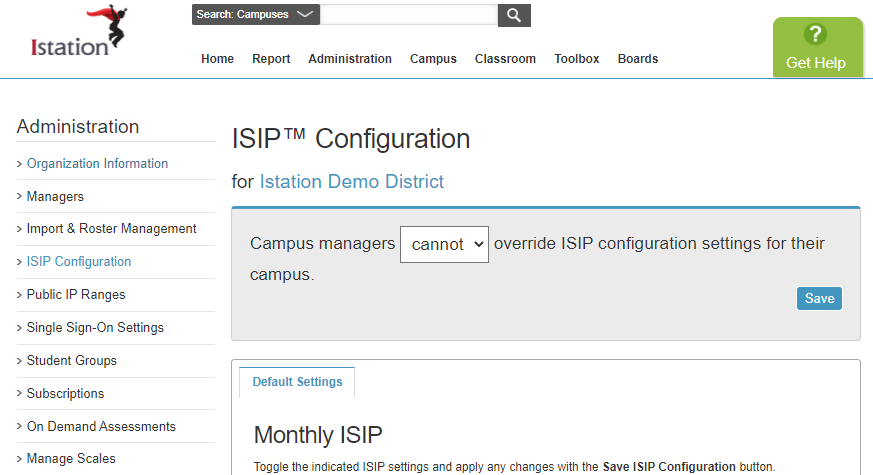The height and width of the screenshot is (475, 873).
Task: Open Public IP Ranges
Action: [x=76, y=295]
